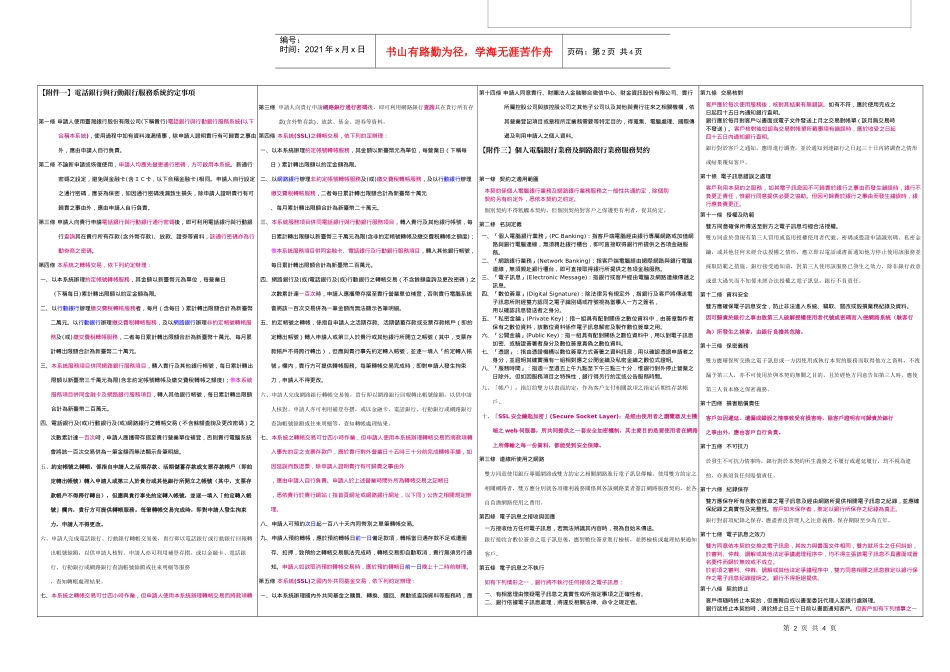Screen dimensions: 950x672
Task: Click the heading '【附件一】電話銀行與行動銀行服務系統約定事項'
Action: pyautogui.click(x=117, y=93)
